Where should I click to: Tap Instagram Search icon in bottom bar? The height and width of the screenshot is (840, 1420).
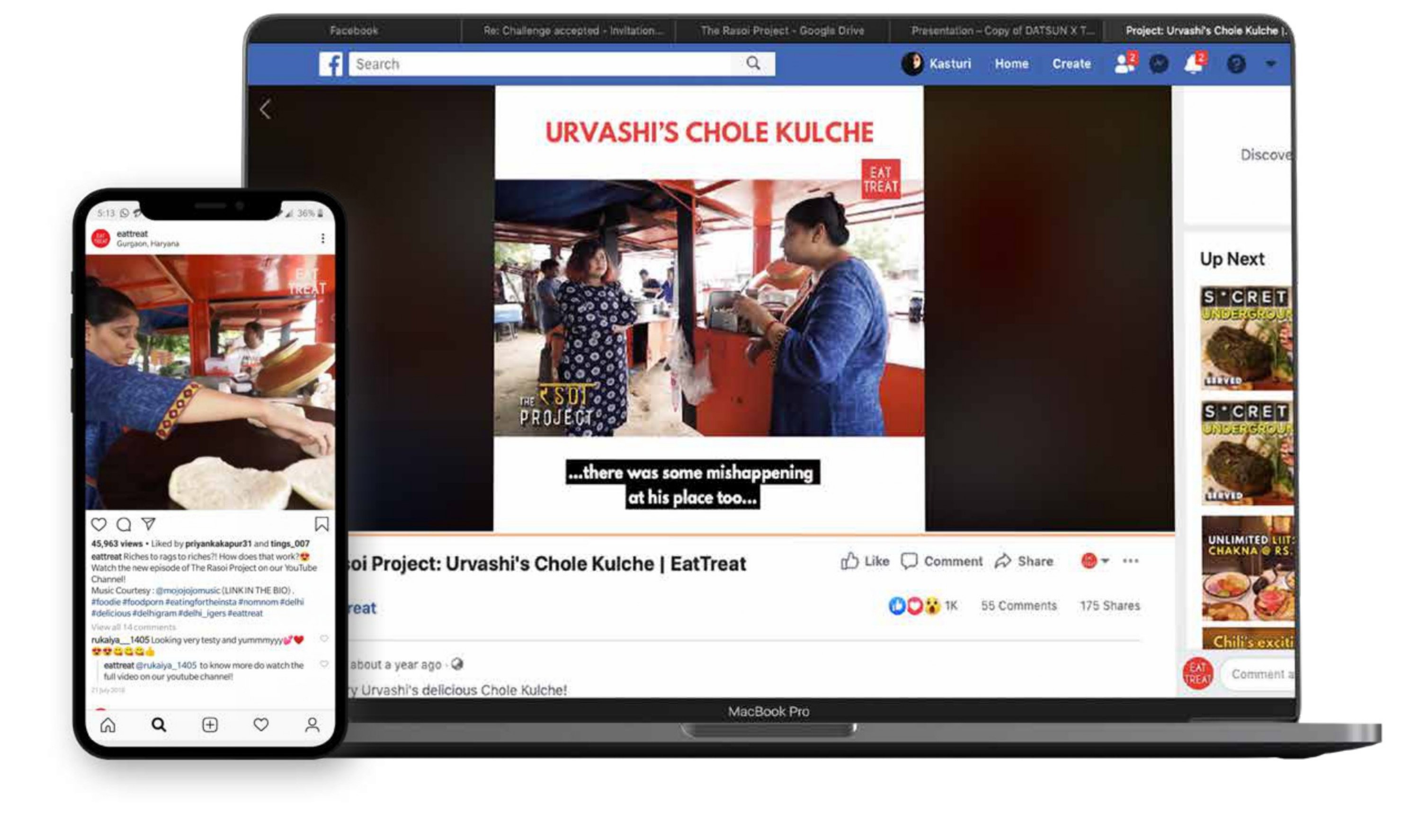[x=159, y=725]
